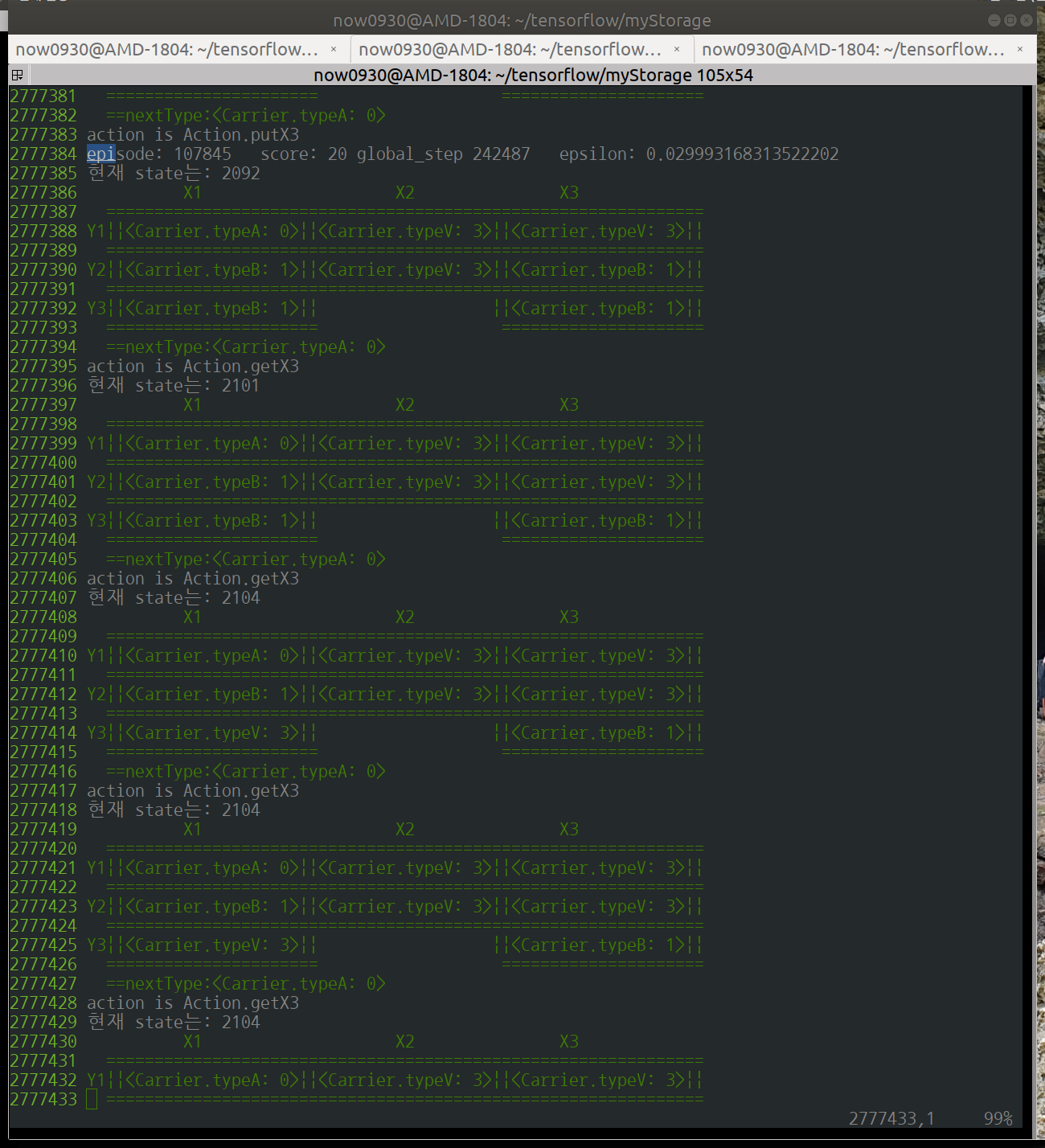
Task: Close the third terminal tab
Action: pos(1020,50)
